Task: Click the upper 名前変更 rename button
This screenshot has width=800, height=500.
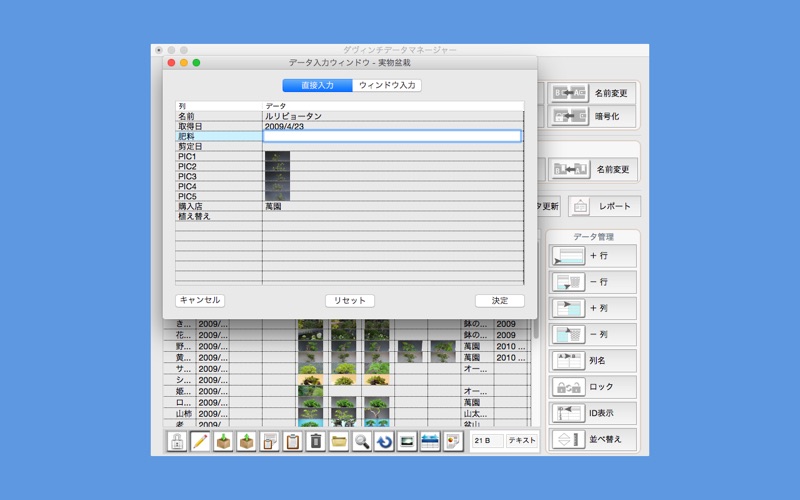Action: pyautogui.click(x=592, y=93)
